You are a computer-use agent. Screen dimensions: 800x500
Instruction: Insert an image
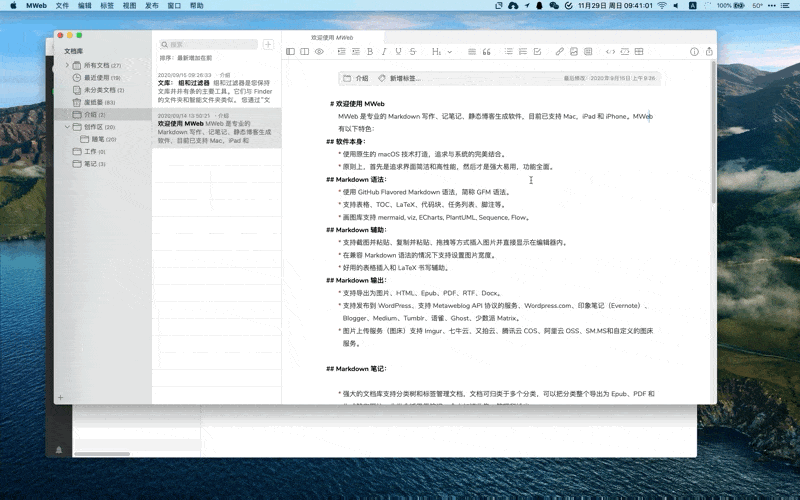574,52
